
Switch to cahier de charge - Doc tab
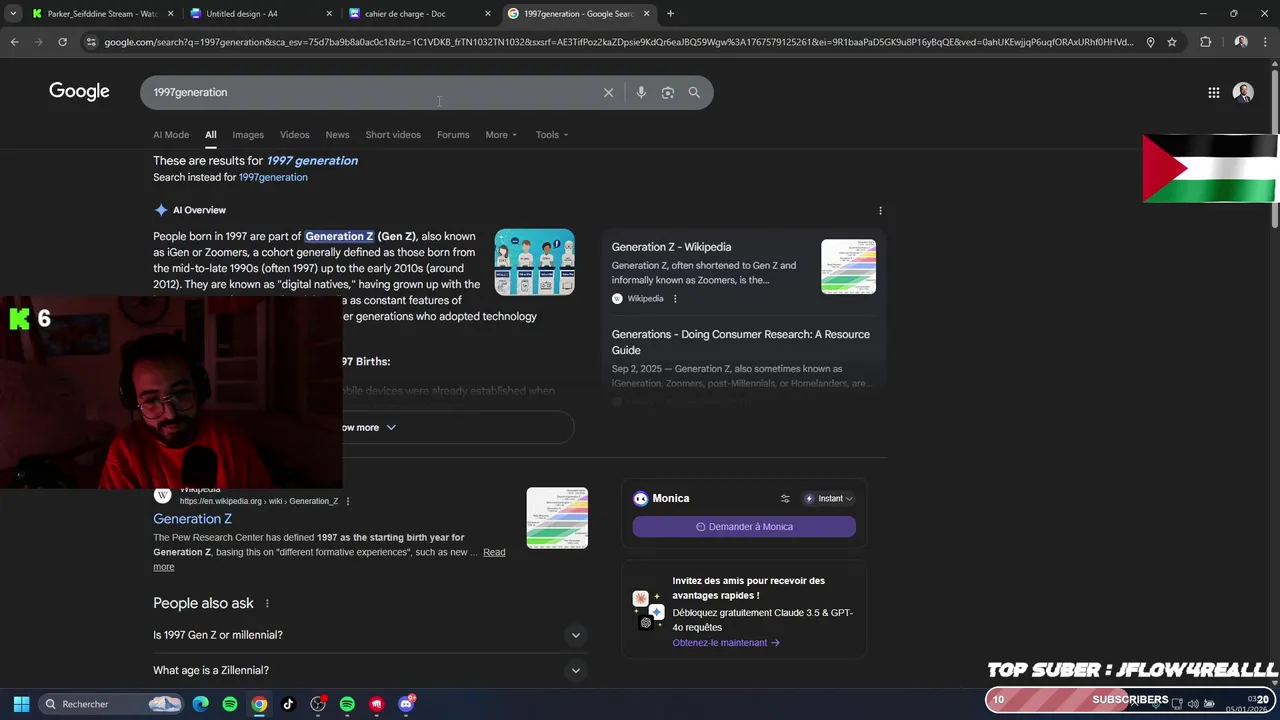point(418,13)
